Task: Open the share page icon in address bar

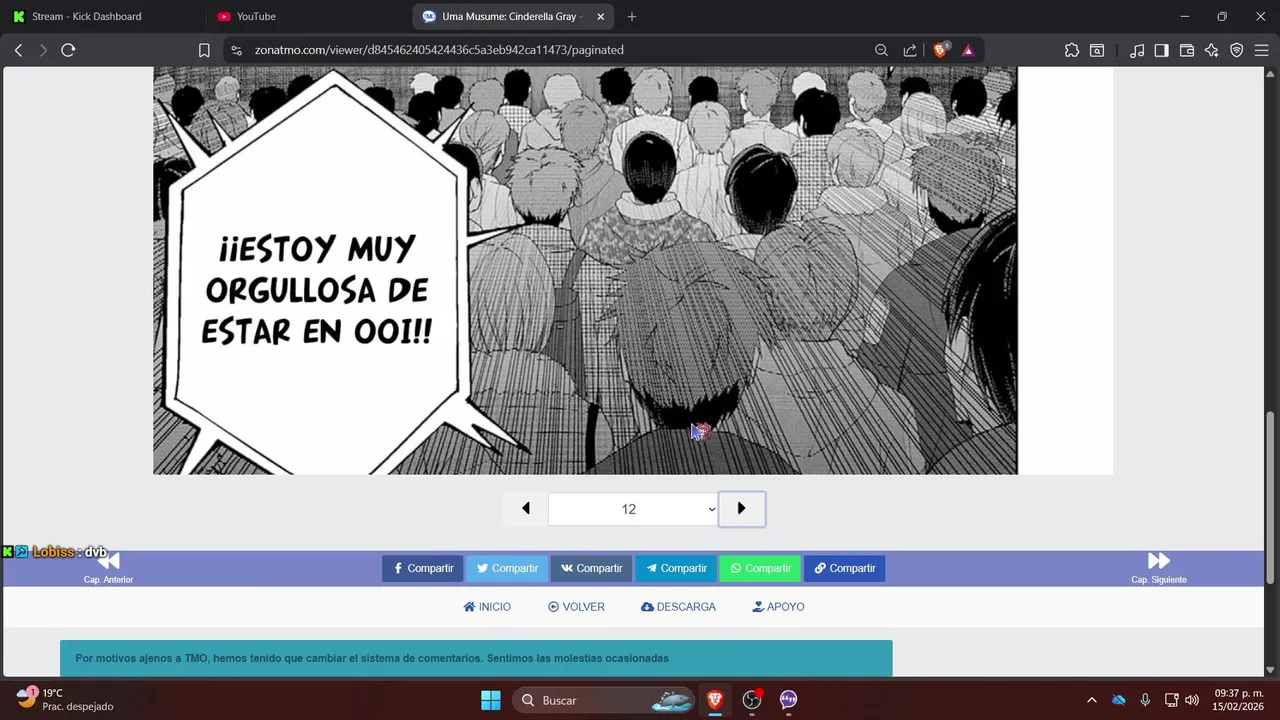Action: [x=910, y=50]
